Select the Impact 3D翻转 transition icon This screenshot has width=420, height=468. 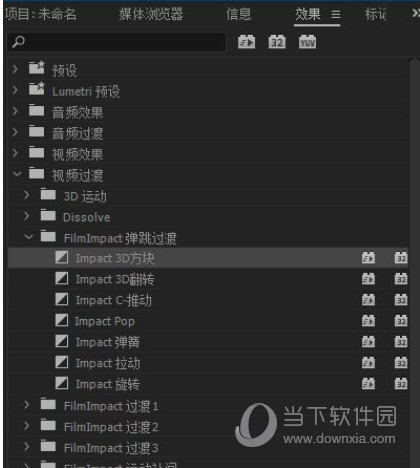tap(62, 278)
